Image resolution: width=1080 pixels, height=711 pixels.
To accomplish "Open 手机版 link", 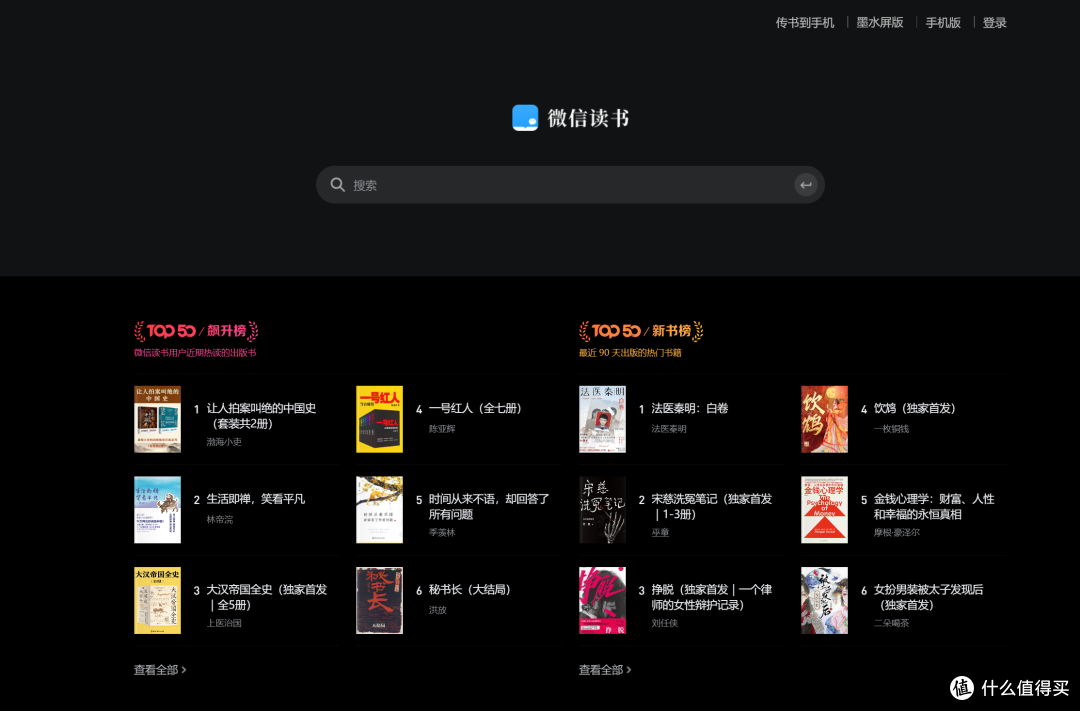I will [943, 23].
